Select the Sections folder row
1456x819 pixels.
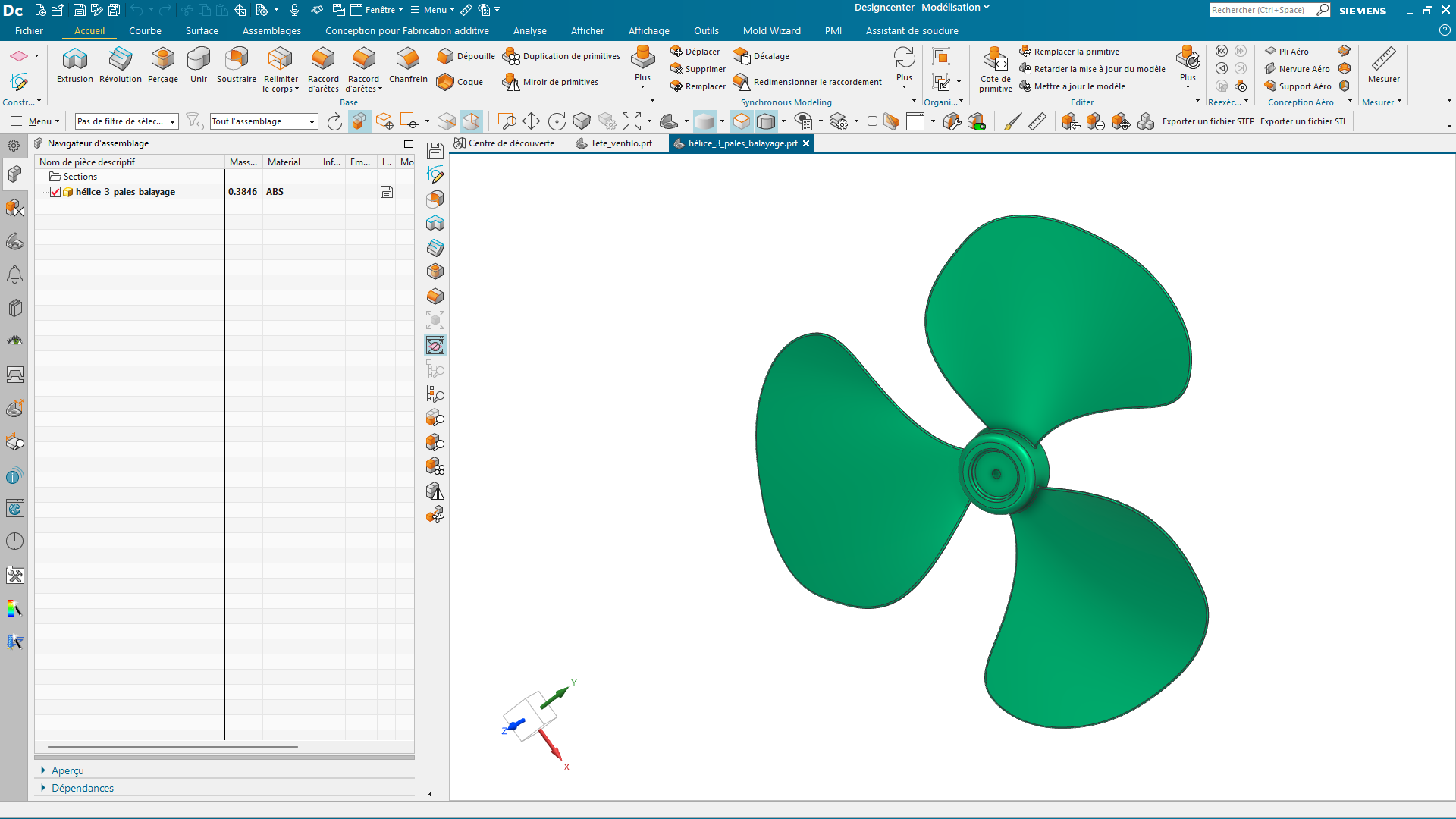pos(80,177)
